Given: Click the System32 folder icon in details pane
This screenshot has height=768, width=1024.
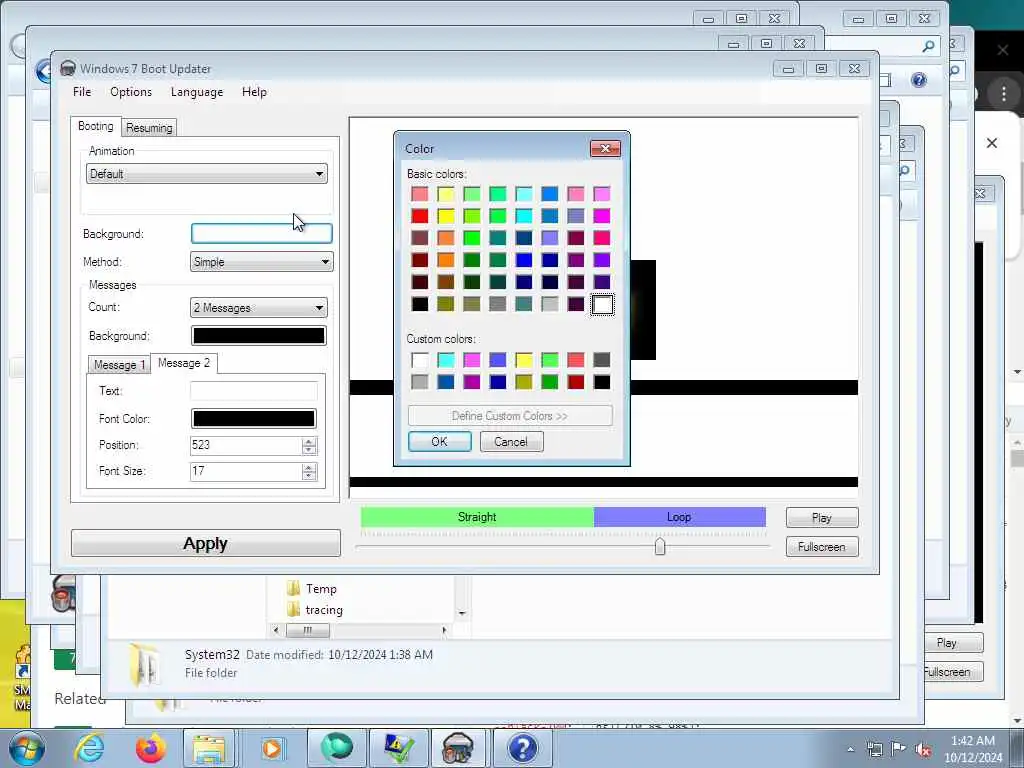Looking at the screenshot, I should coord(145,665).
